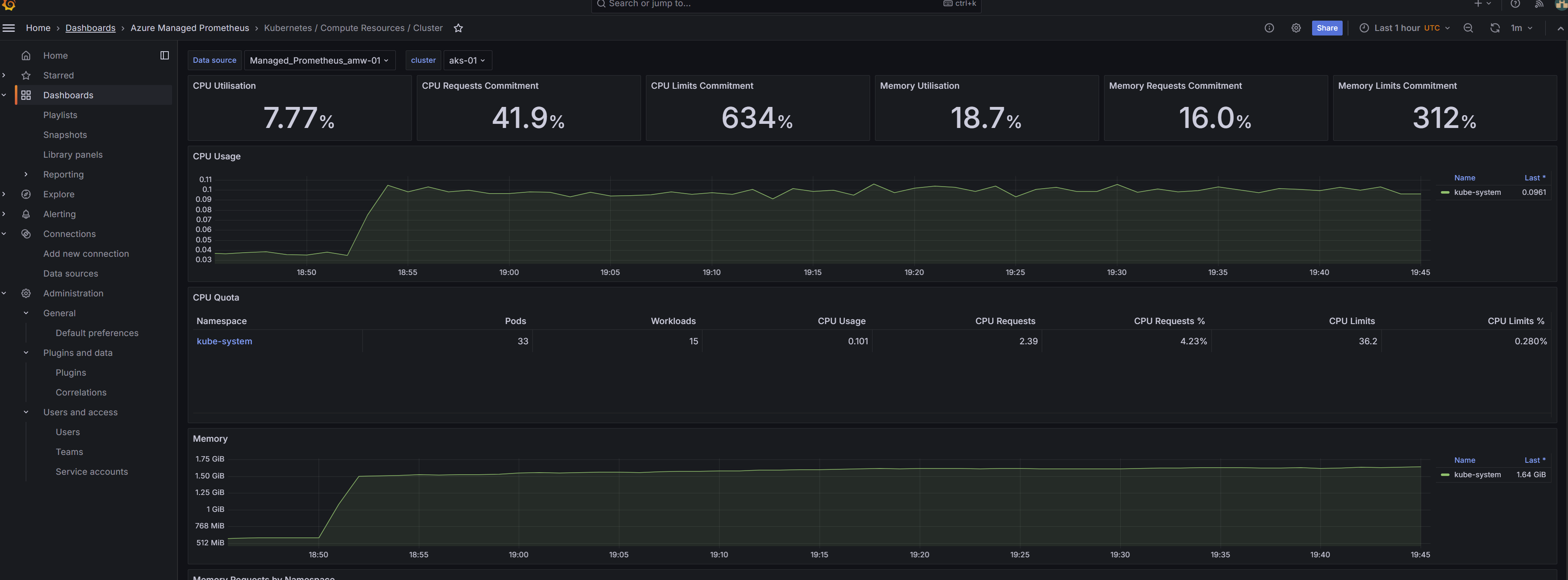
Task: Open dashboard insights info icon
Action: [1269, 28]
